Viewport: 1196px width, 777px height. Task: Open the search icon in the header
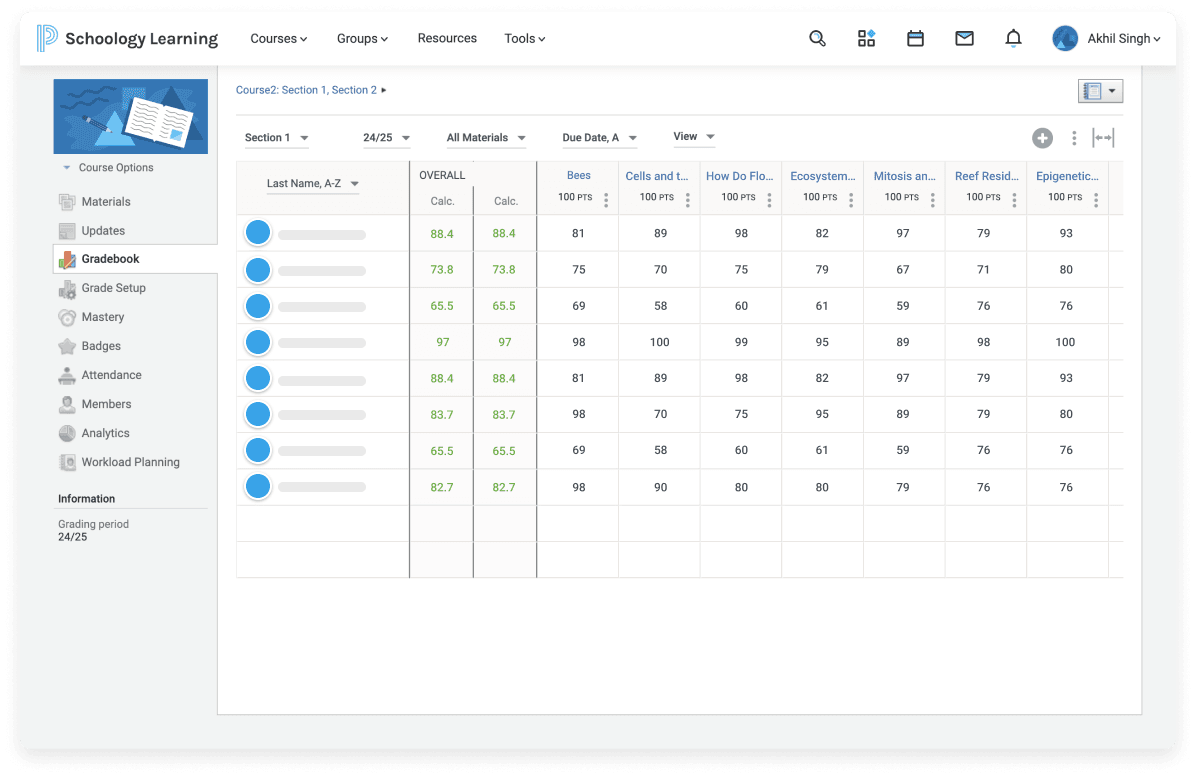pos(817,37)
